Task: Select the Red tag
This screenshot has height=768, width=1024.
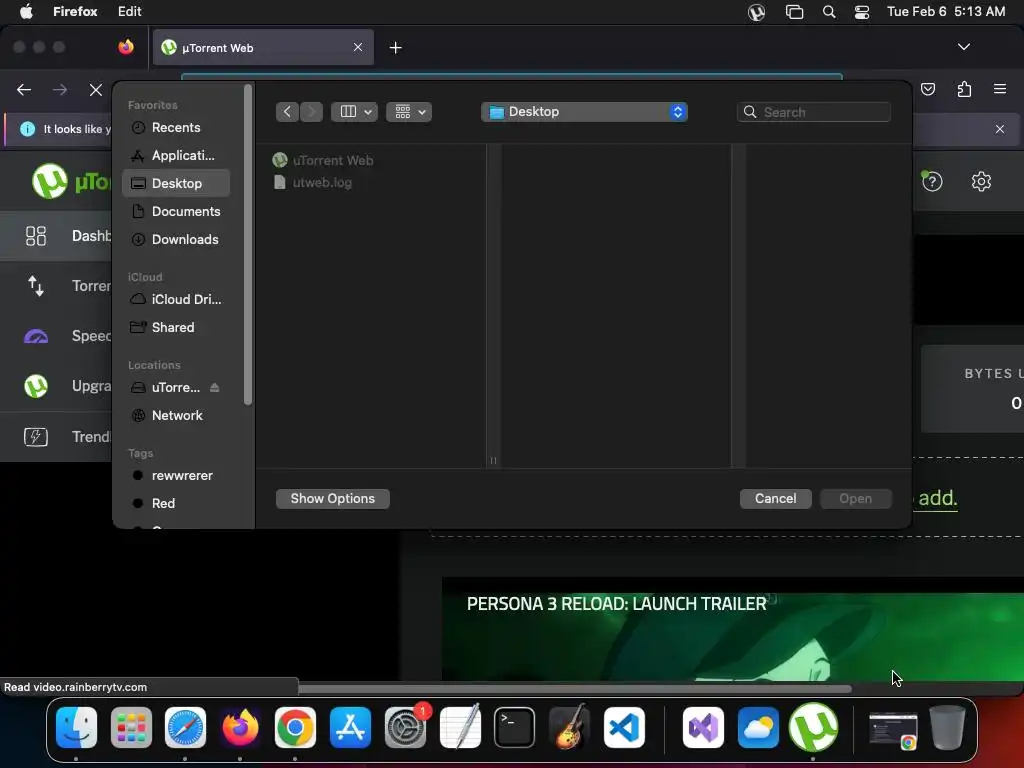Action: coord(175,504)
